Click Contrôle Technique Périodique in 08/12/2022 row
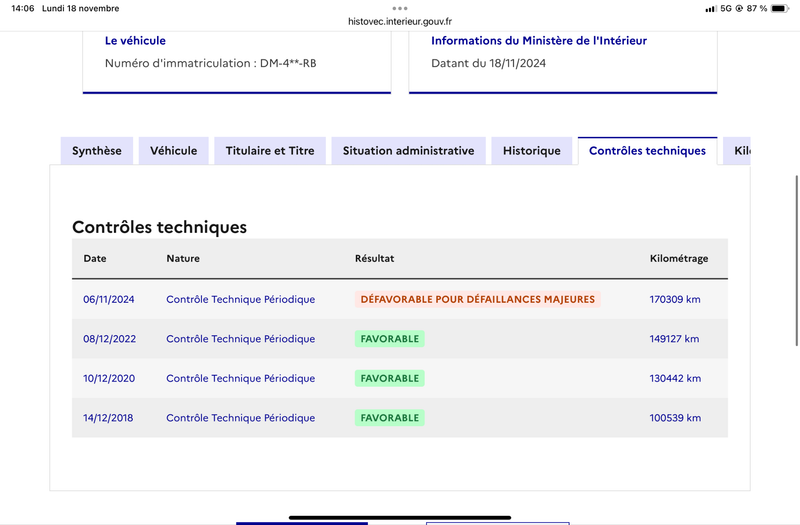 tap(240, 339)
